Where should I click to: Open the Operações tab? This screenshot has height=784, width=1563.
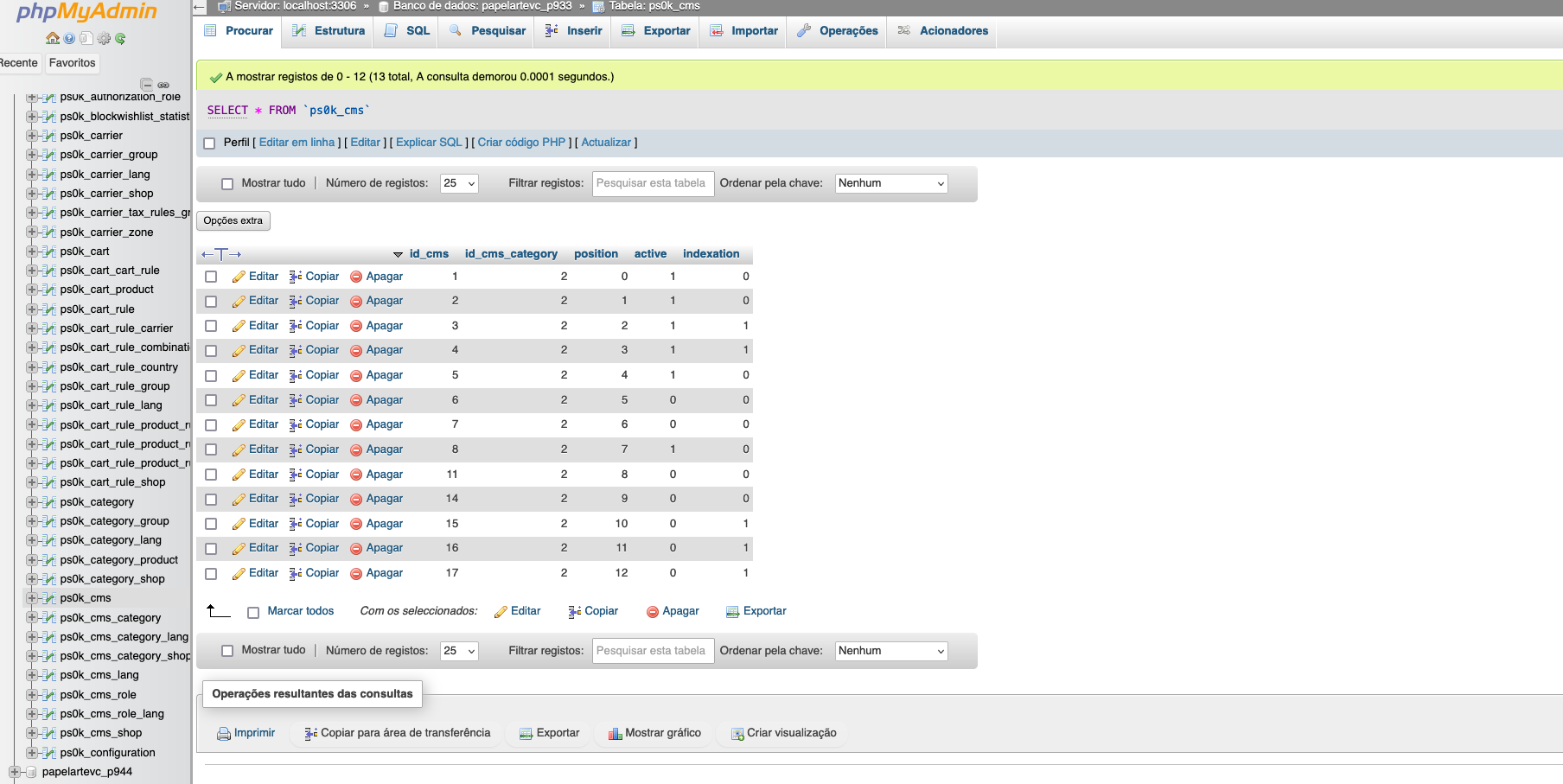click(x=838, y=31)
